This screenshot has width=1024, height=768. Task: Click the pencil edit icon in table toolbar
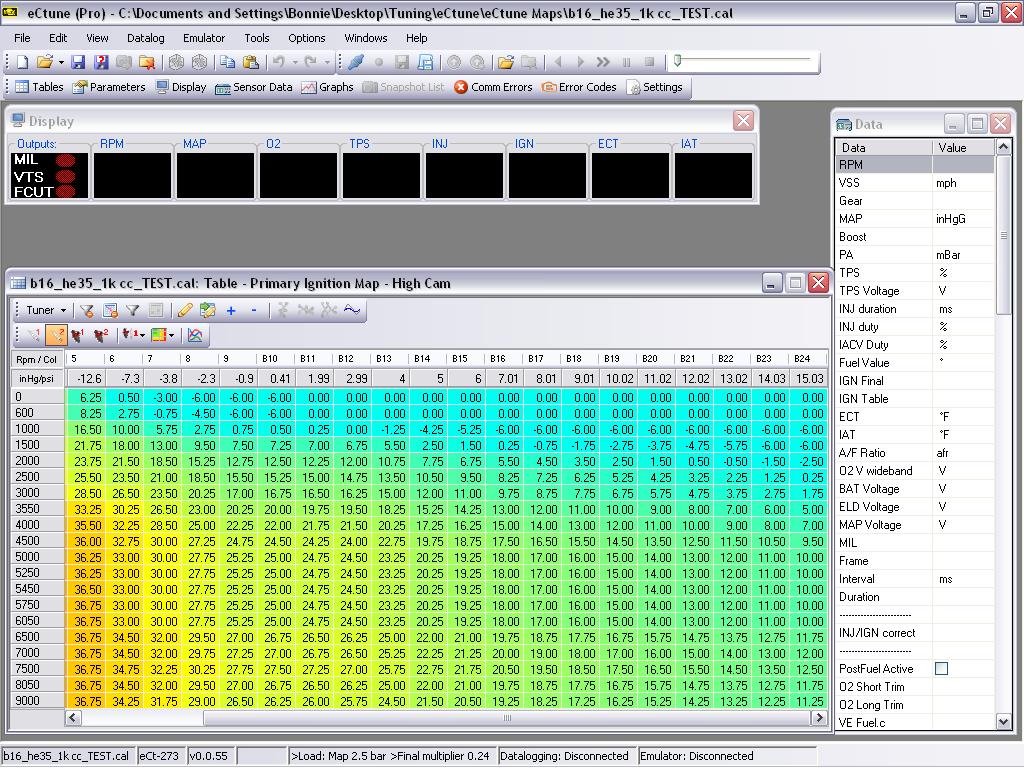click(x=185, y=310)
